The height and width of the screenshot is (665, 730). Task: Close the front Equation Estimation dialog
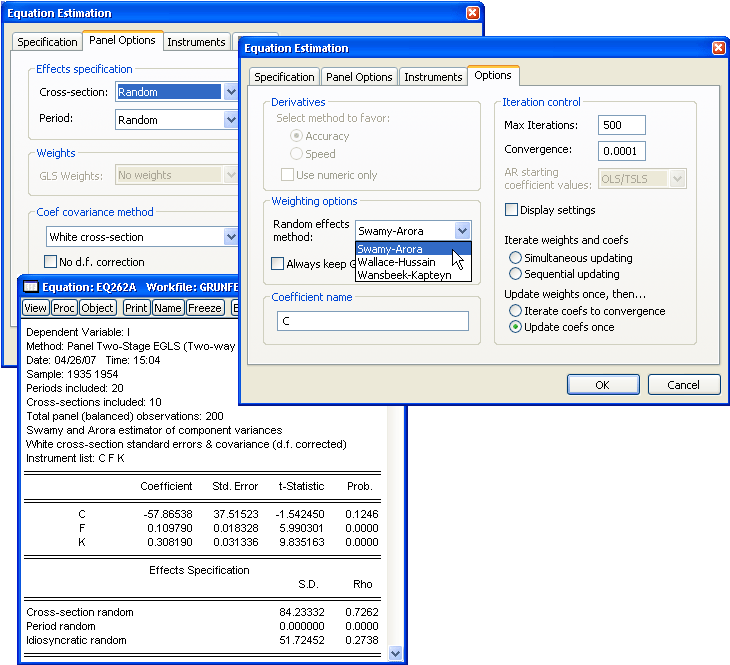click(718, 48)
